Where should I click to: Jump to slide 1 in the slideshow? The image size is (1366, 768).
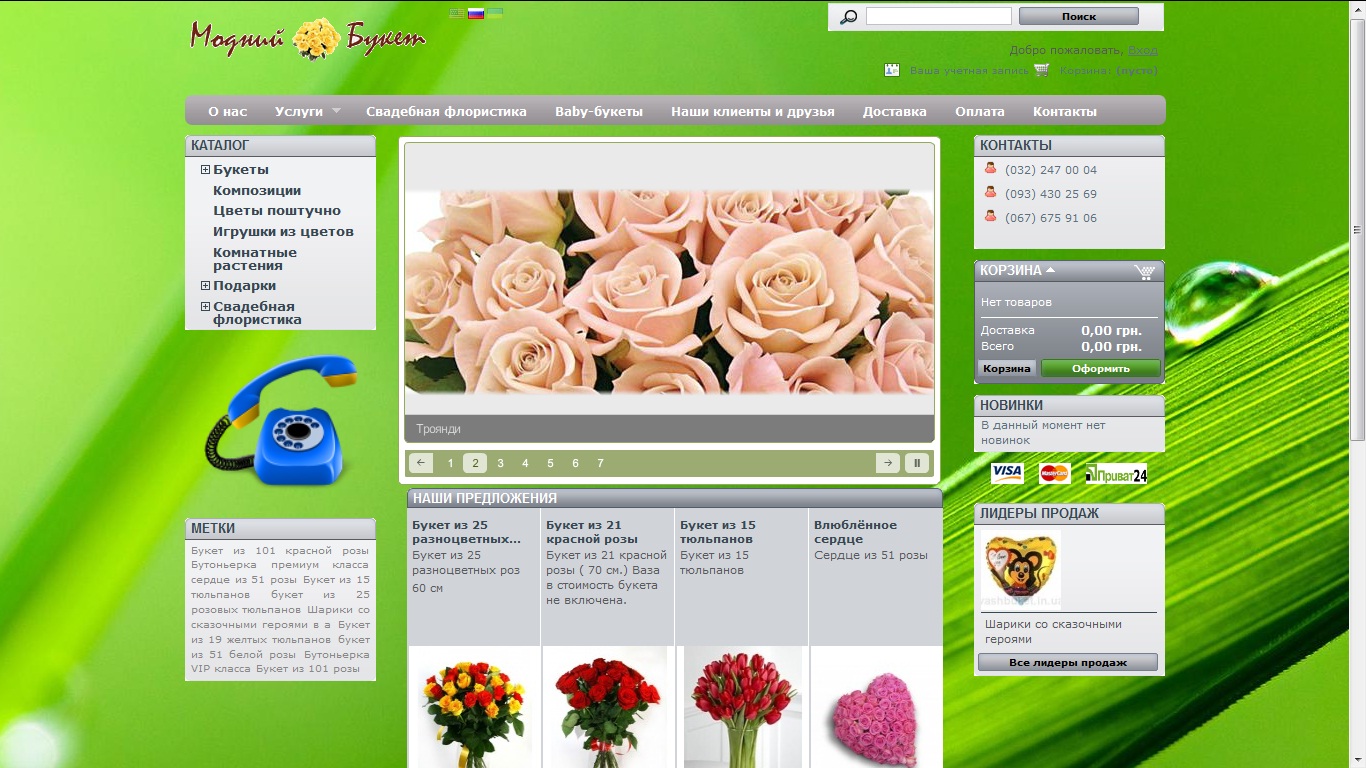[x=450, y=463]
